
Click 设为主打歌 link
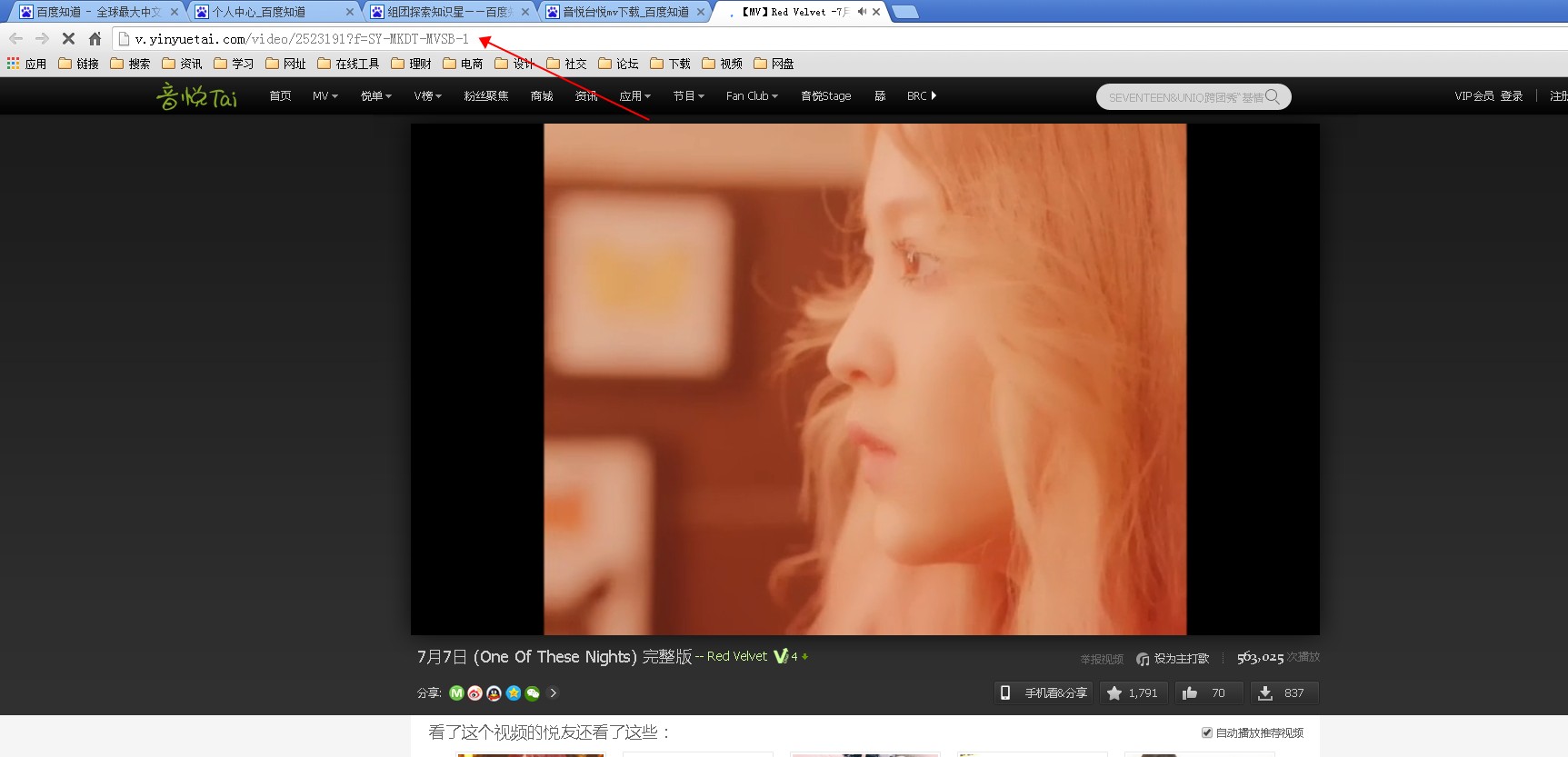1173,659
